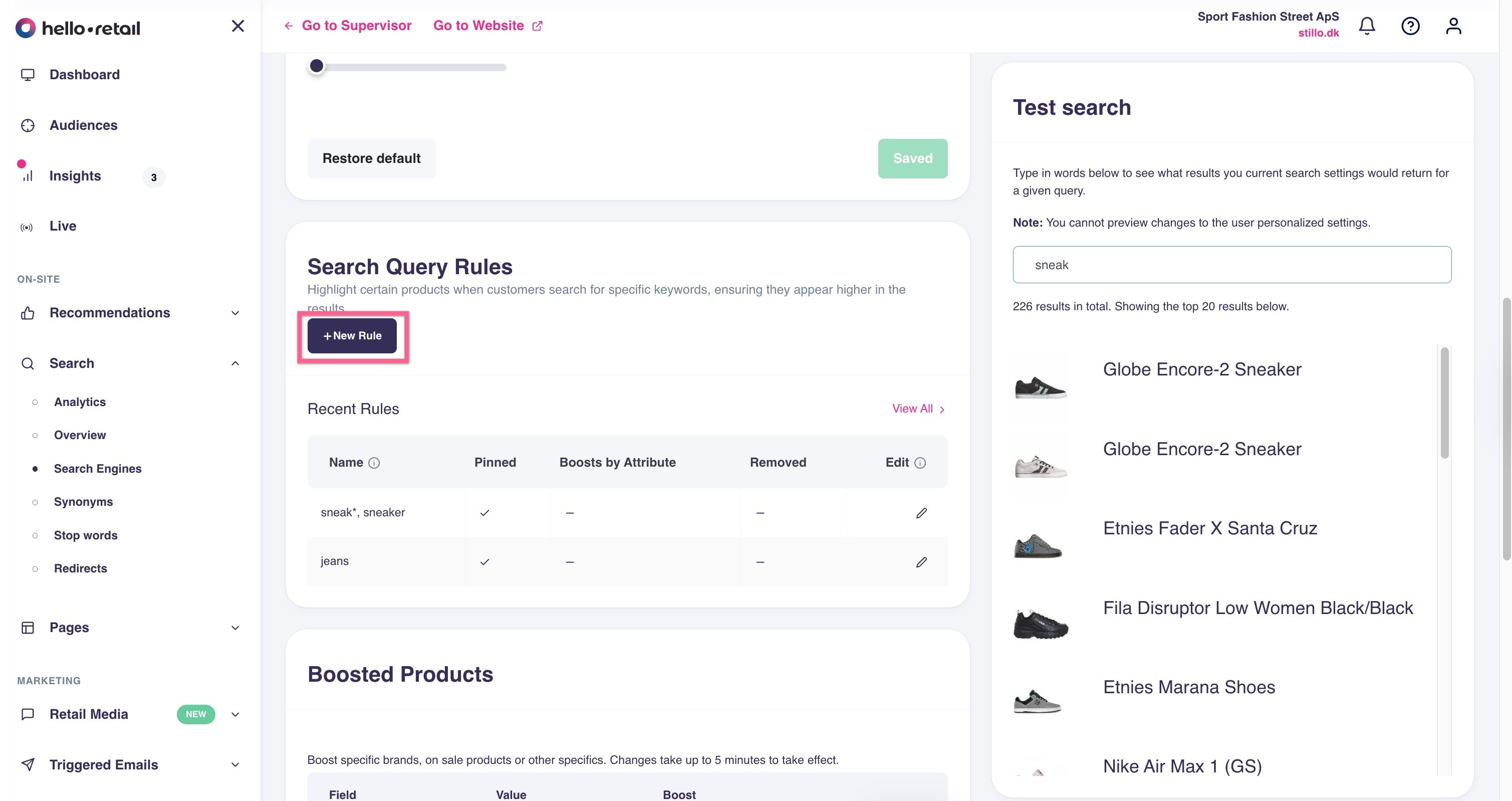Edit the sneak*, sneaker rule pencil icon

point(921,513)
